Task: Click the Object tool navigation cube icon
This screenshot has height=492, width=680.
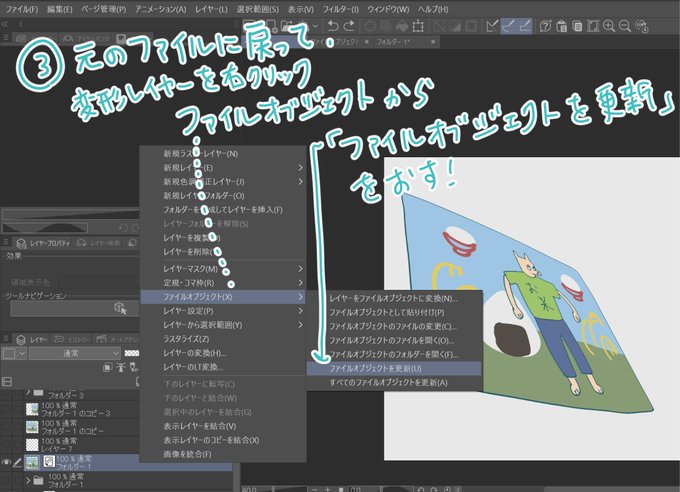Action: tap(121, 308)
